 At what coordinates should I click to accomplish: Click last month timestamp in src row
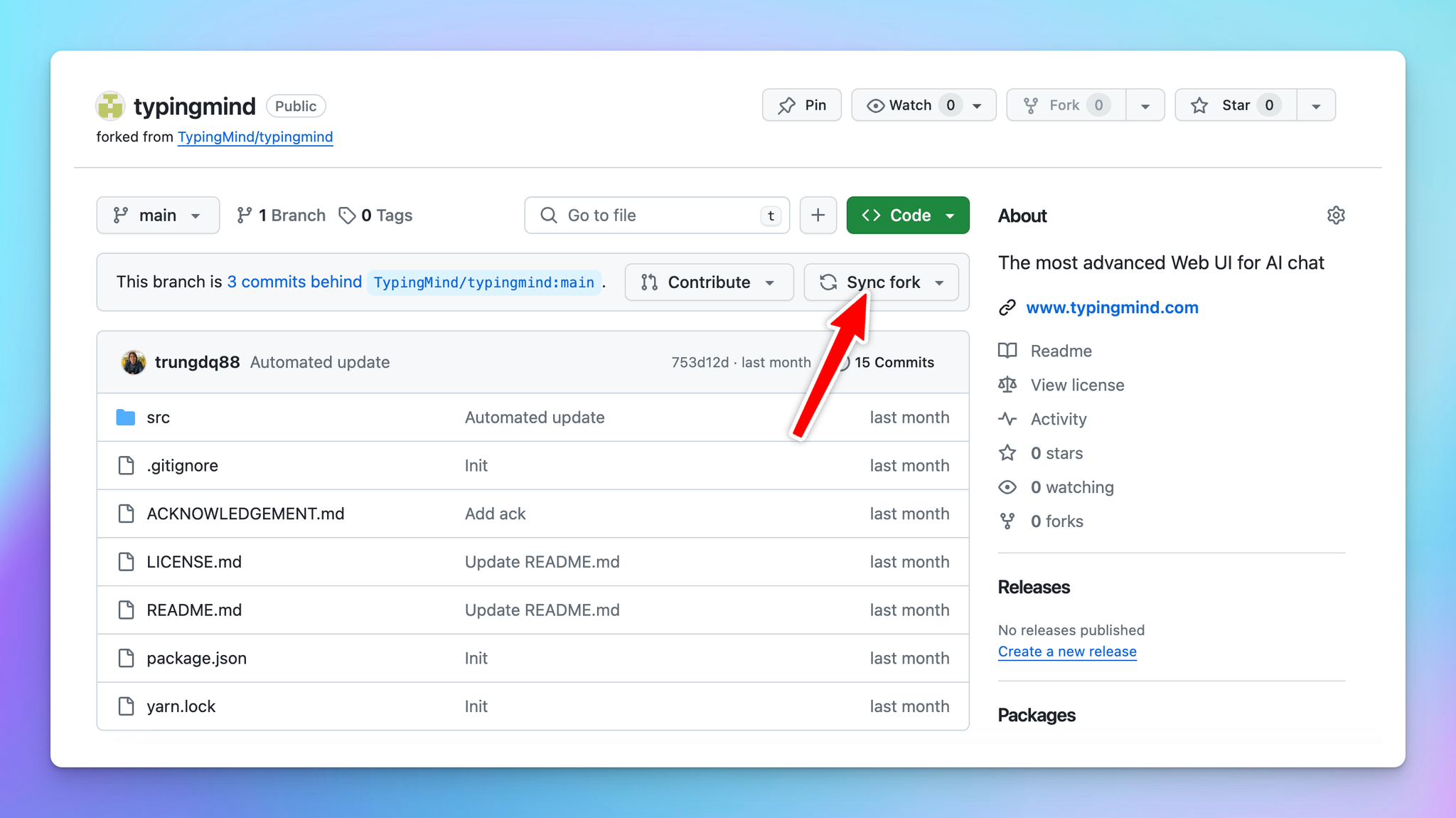[909, 418]
